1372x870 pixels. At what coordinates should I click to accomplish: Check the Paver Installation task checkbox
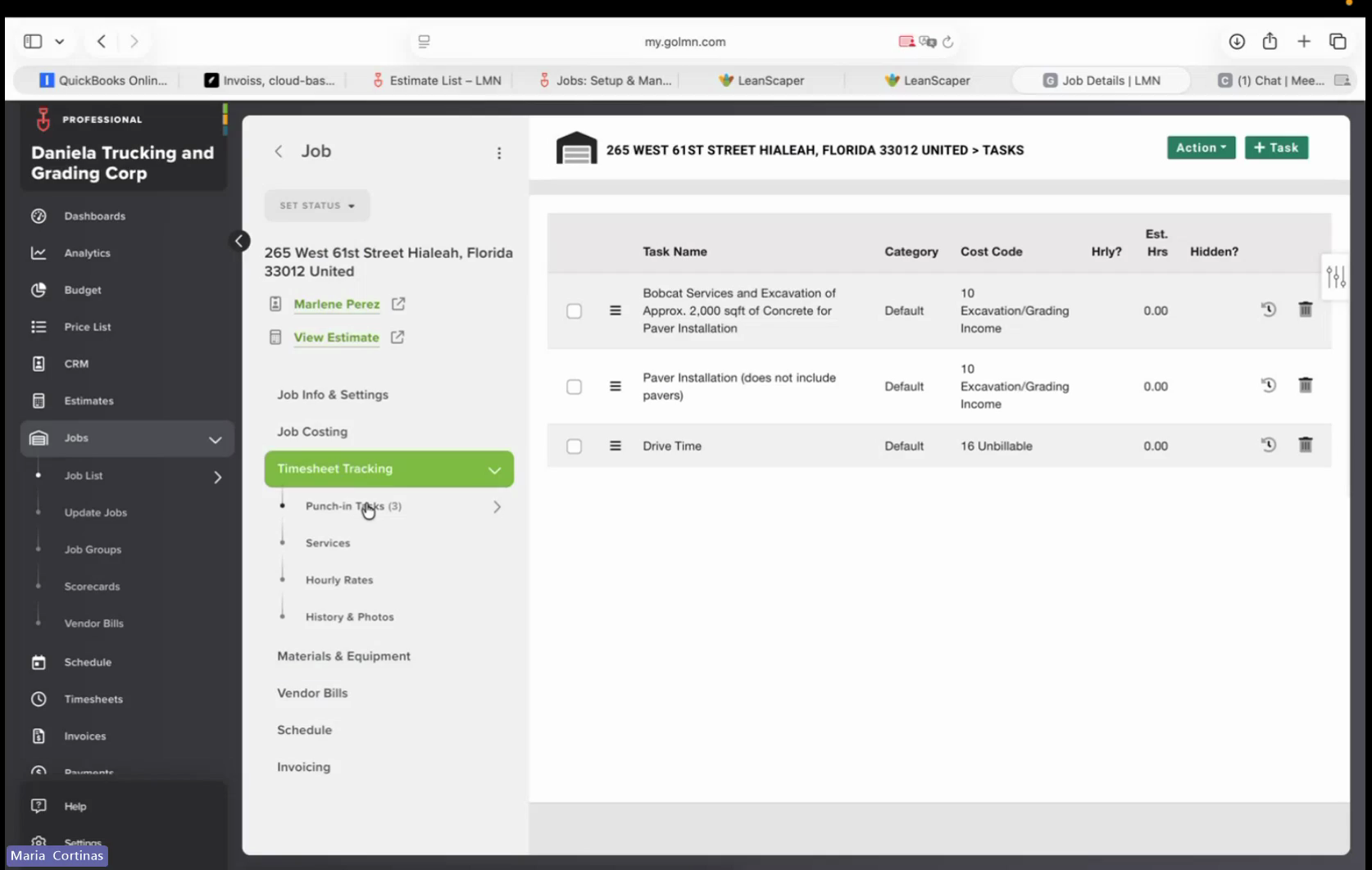[x=574, y=387]
